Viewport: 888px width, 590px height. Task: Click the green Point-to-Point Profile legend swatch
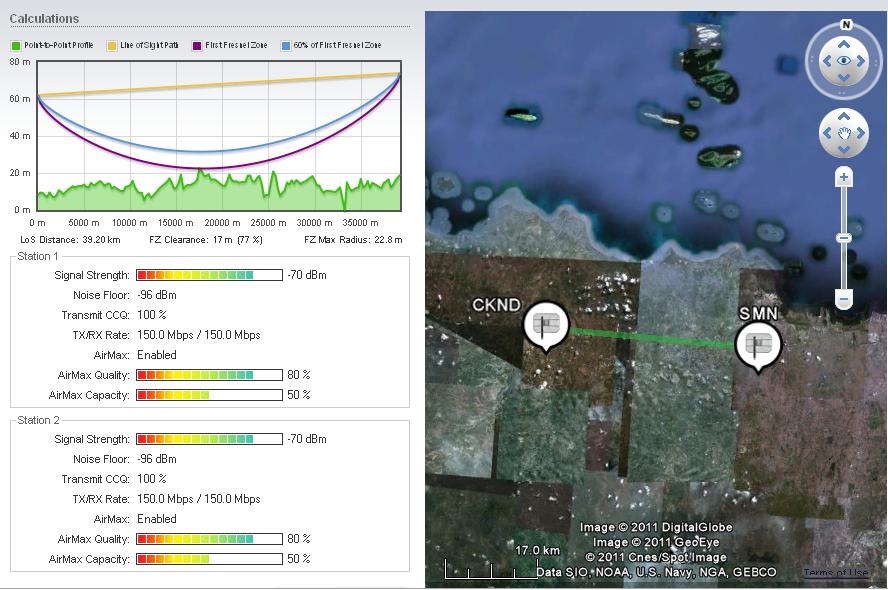point(15,46)
